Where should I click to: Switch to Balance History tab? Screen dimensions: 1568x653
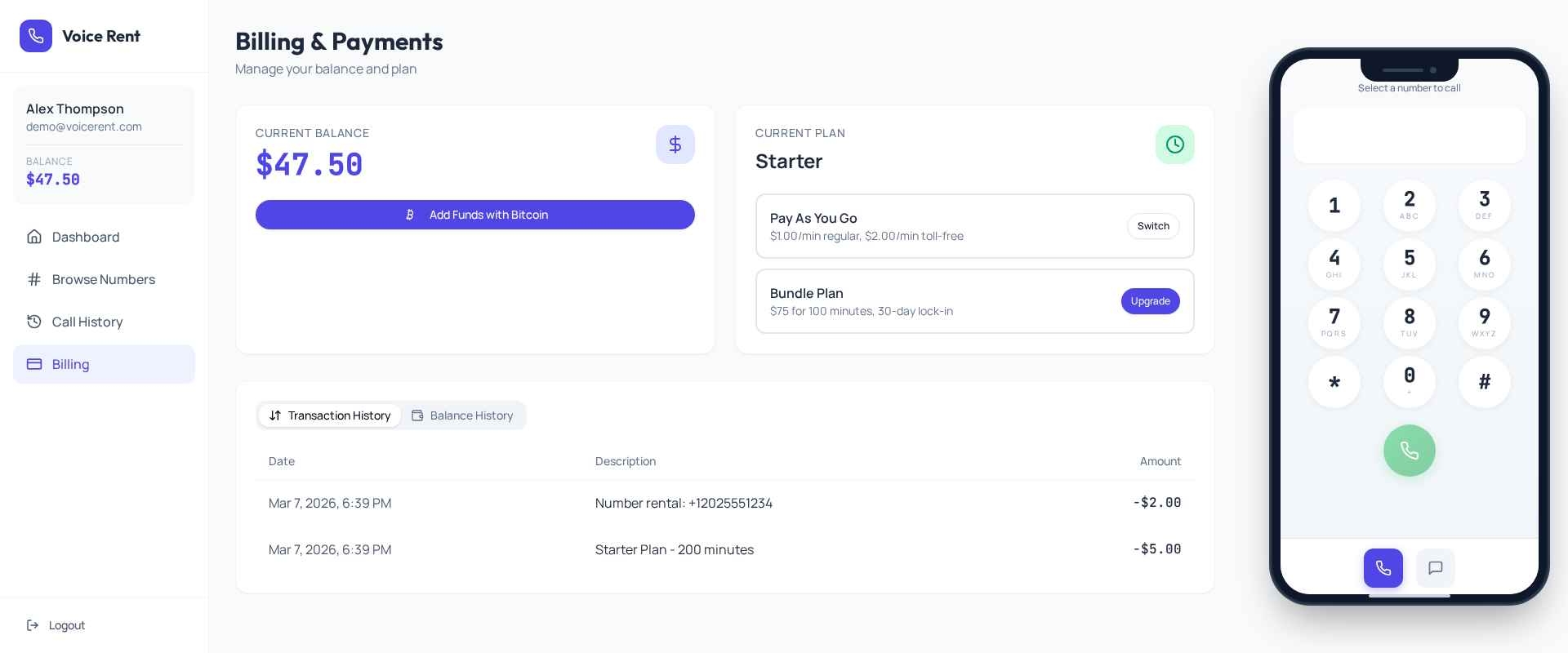(462, 415)
